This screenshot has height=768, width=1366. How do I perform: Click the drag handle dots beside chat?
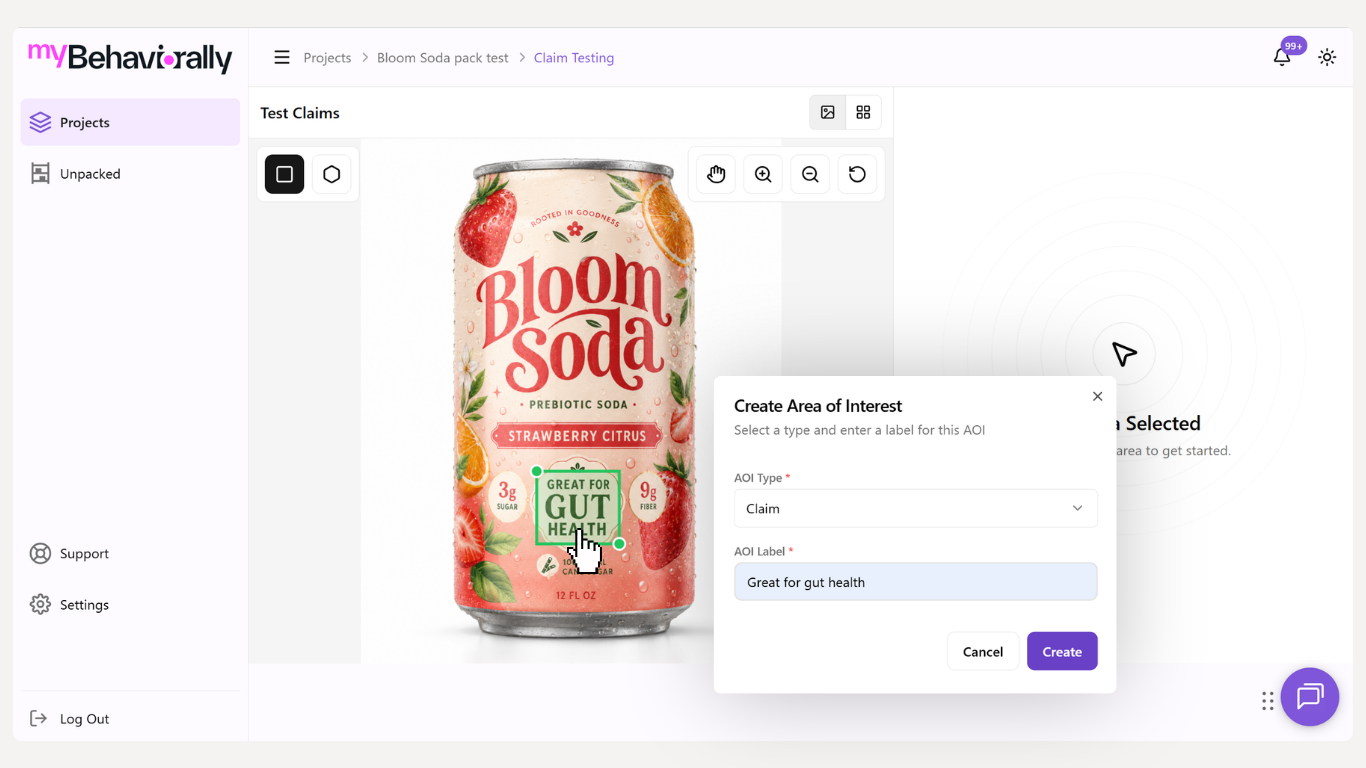(x=1268, y=701)
